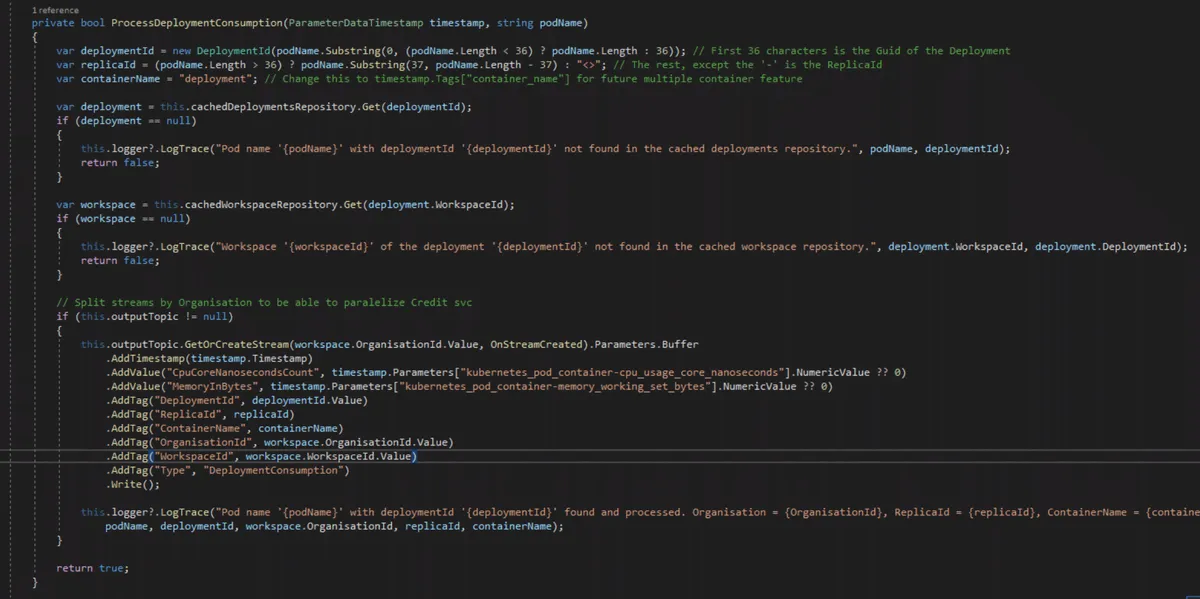Click the "DeploymentConsumption" string literal
This screenshot has width=1200, height=599.
[x=273, y=470]
